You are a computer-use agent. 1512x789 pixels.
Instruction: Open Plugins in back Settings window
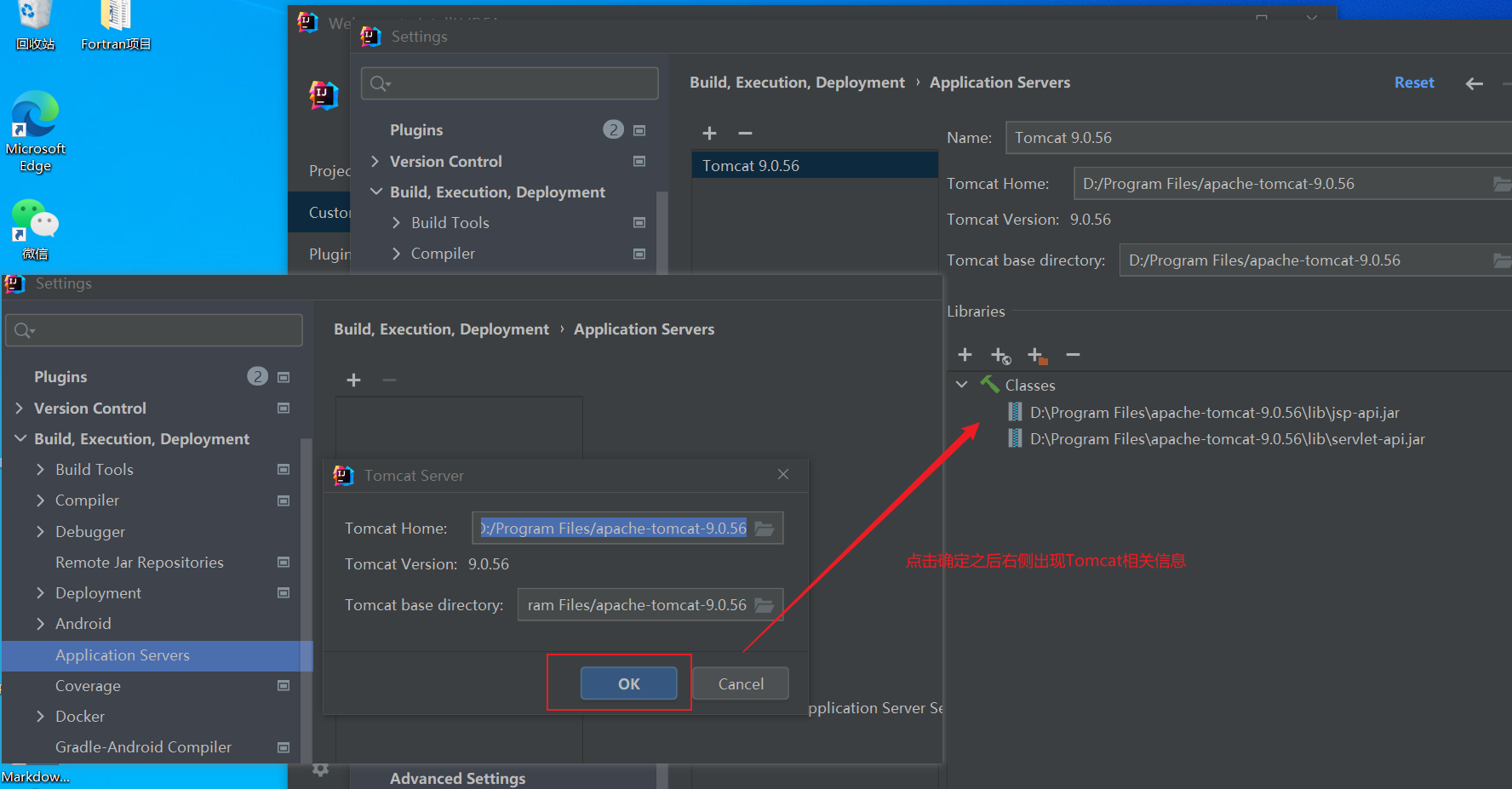pos(416,130)
